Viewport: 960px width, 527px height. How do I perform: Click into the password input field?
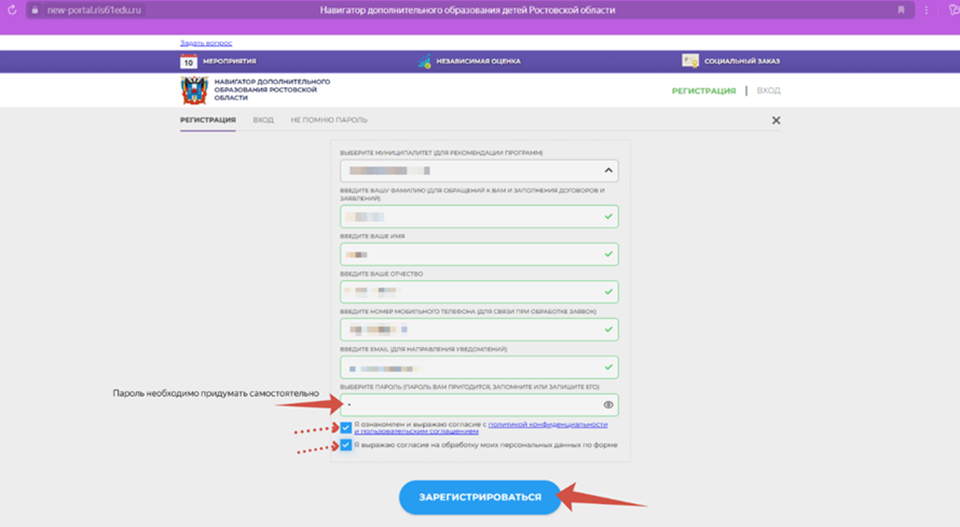click(470, 405)
